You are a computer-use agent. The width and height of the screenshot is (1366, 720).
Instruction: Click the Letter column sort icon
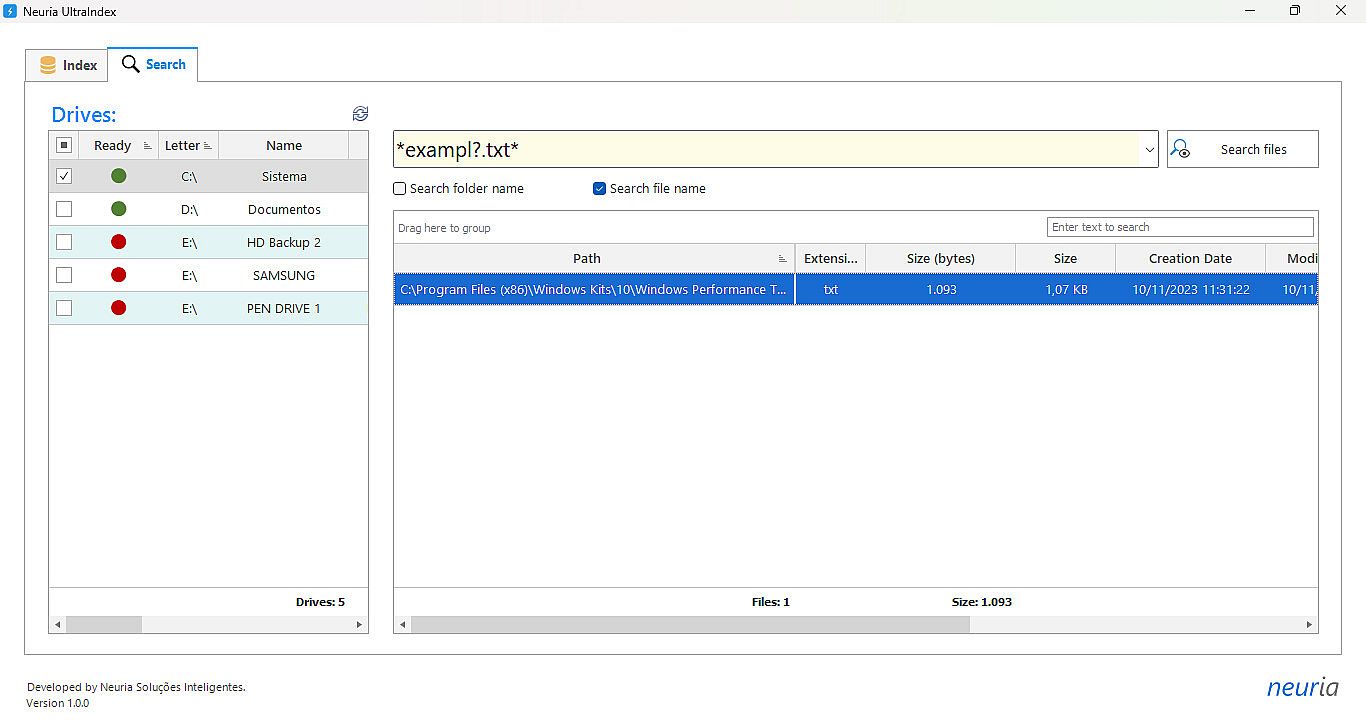pos(208,146)
